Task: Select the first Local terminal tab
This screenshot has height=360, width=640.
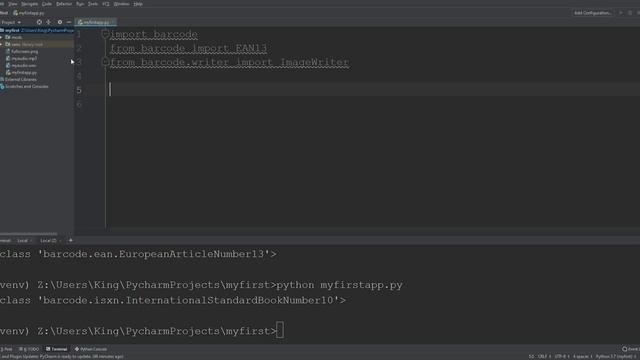Action: click(23, 240)
